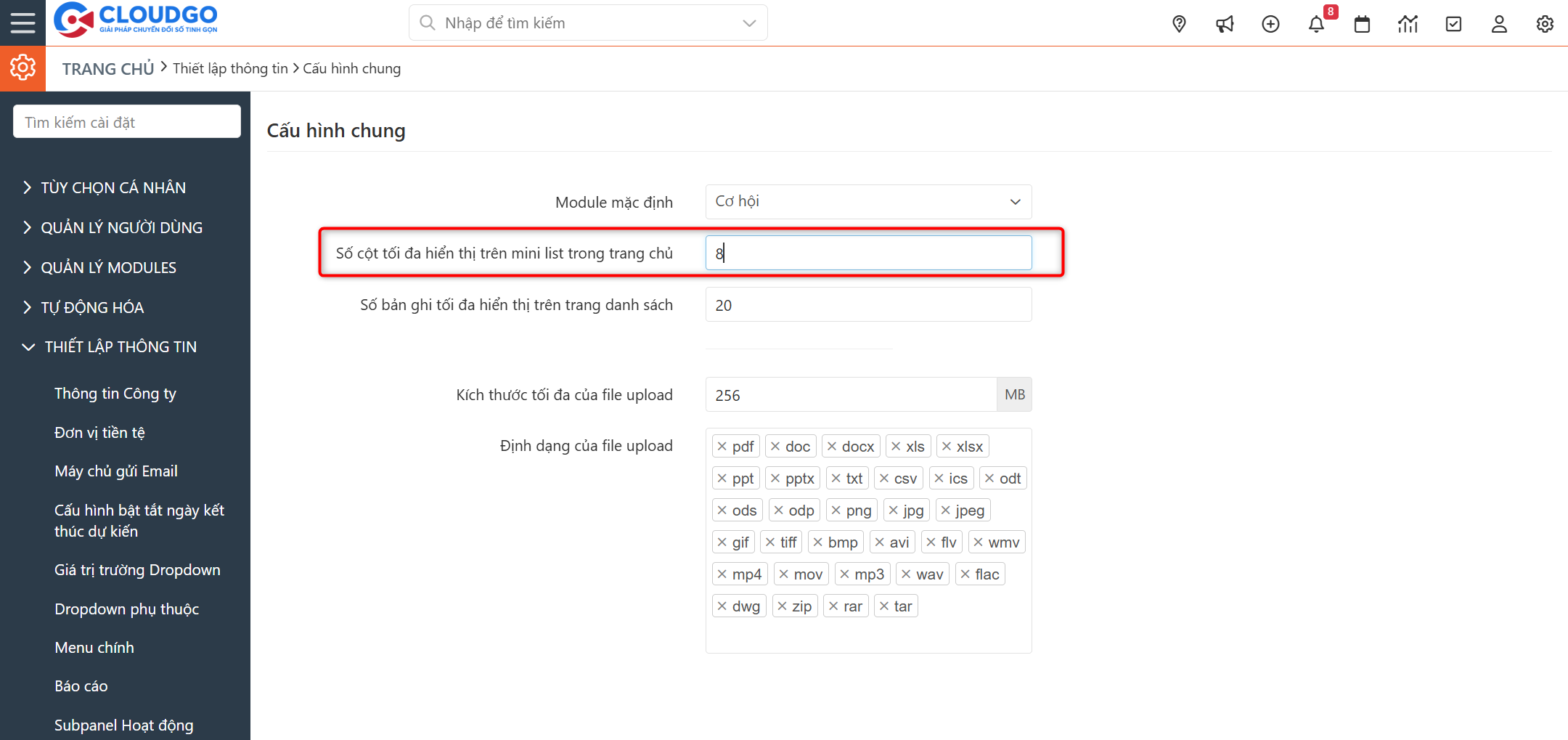Expand QUẢN LÝ NGƯỜI DÙNG section
This screenshot has width=1568, height=740.
[x=121, y=227]
